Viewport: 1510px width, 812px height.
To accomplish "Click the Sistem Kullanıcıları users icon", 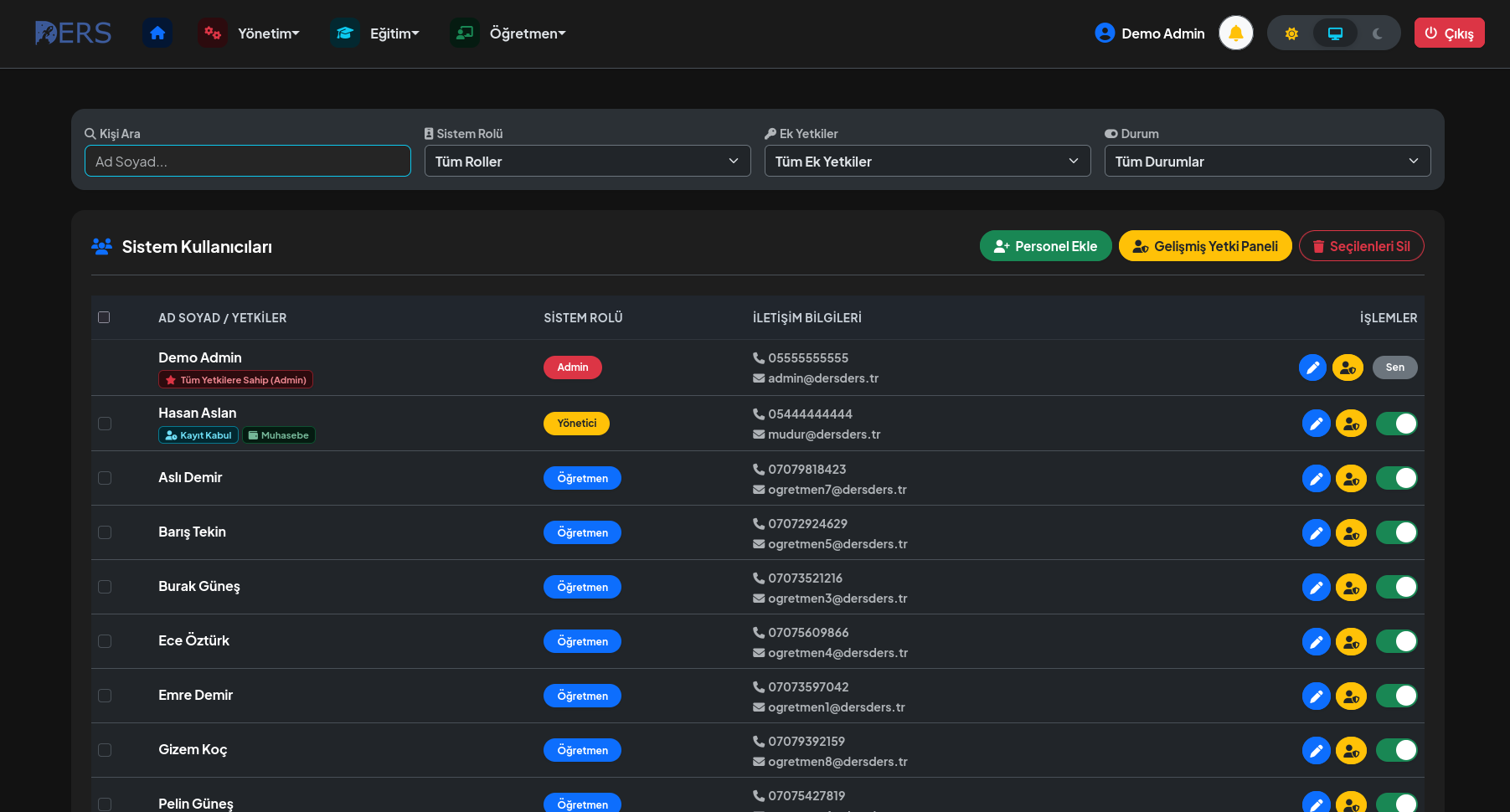I will coord(102,246).
